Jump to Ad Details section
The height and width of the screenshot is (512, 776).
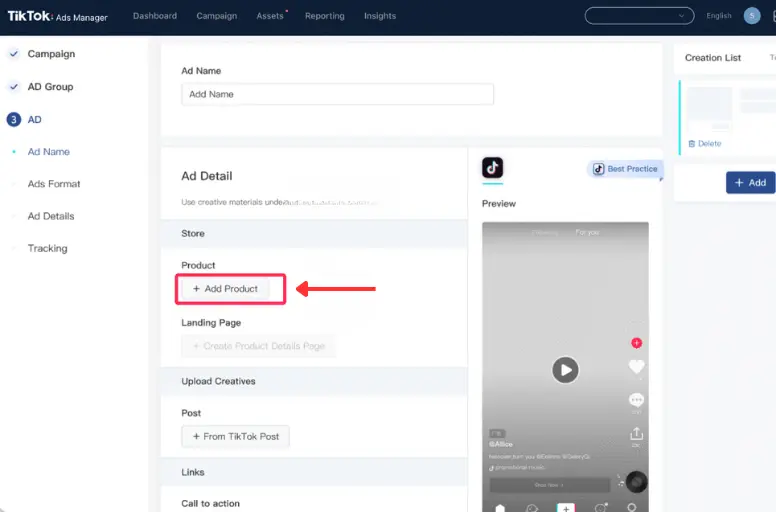click(51, 216)
